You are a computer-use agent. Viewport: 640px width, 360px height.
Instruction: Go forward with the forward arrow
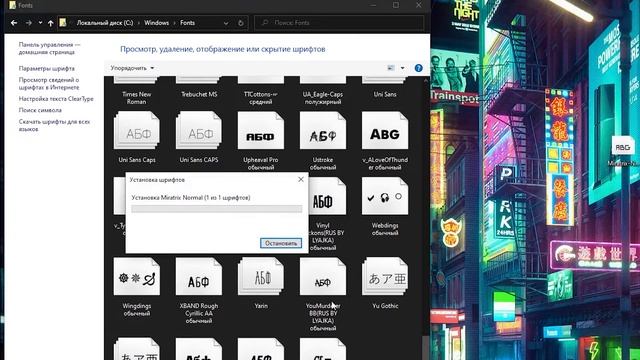(x=29, y=23)
